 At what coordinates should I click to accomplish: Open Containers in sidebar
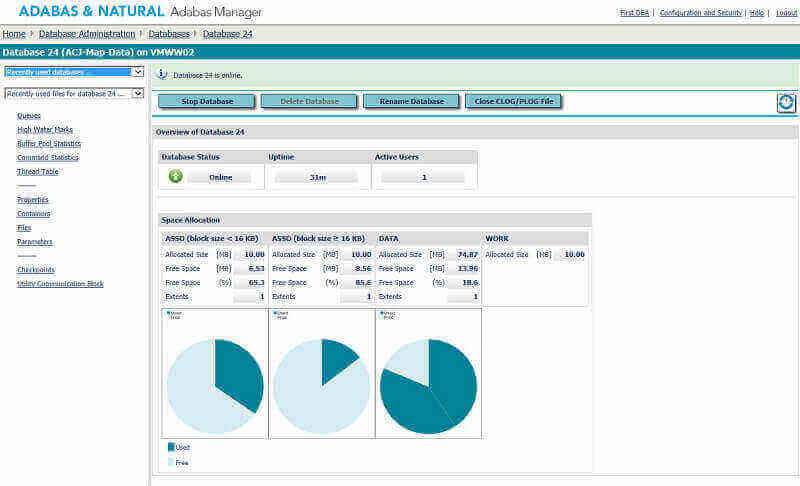[34, 213]
